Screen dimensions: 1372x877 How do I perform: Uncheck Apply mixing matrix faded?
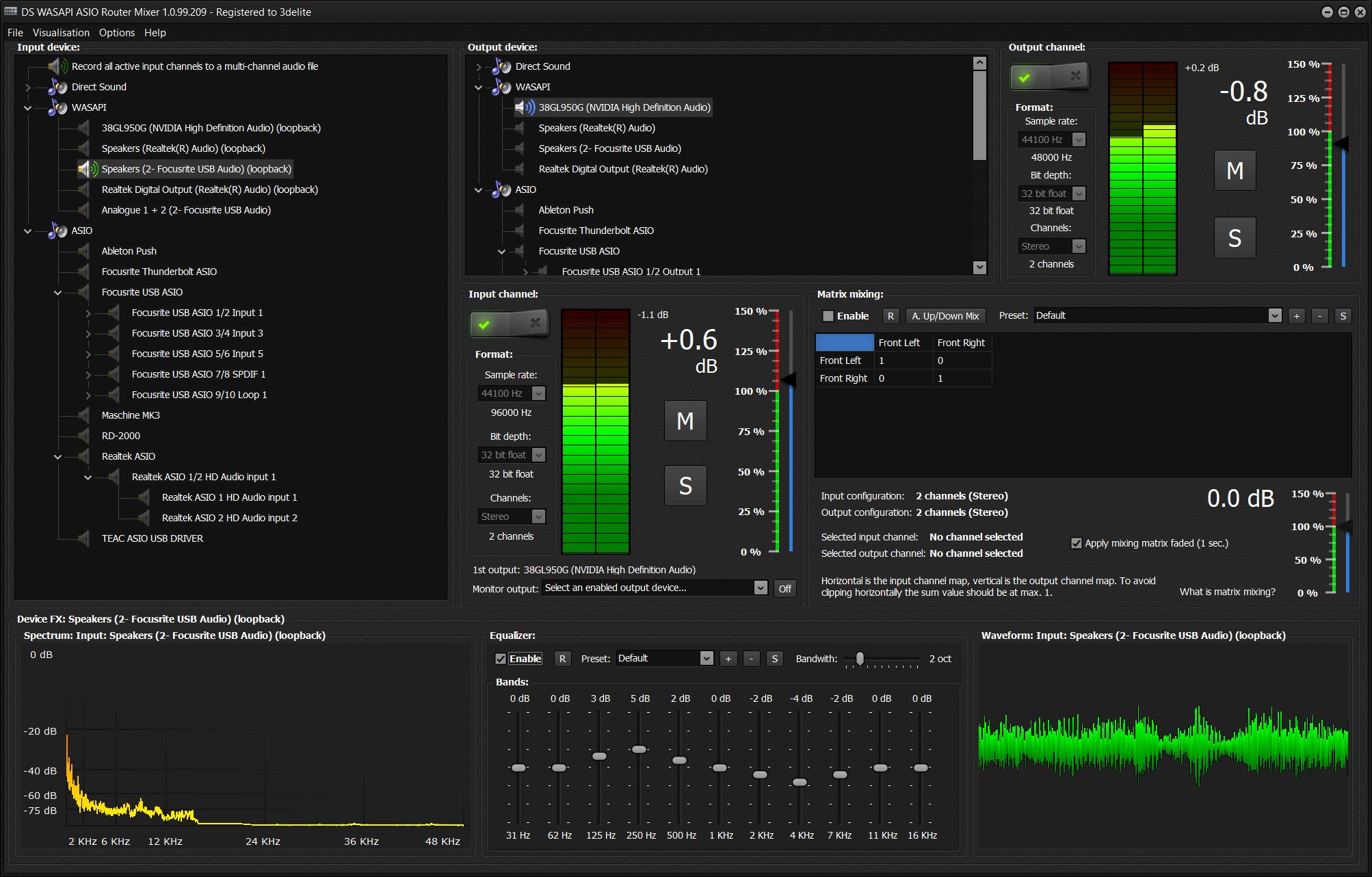(x=1077, y=542)
